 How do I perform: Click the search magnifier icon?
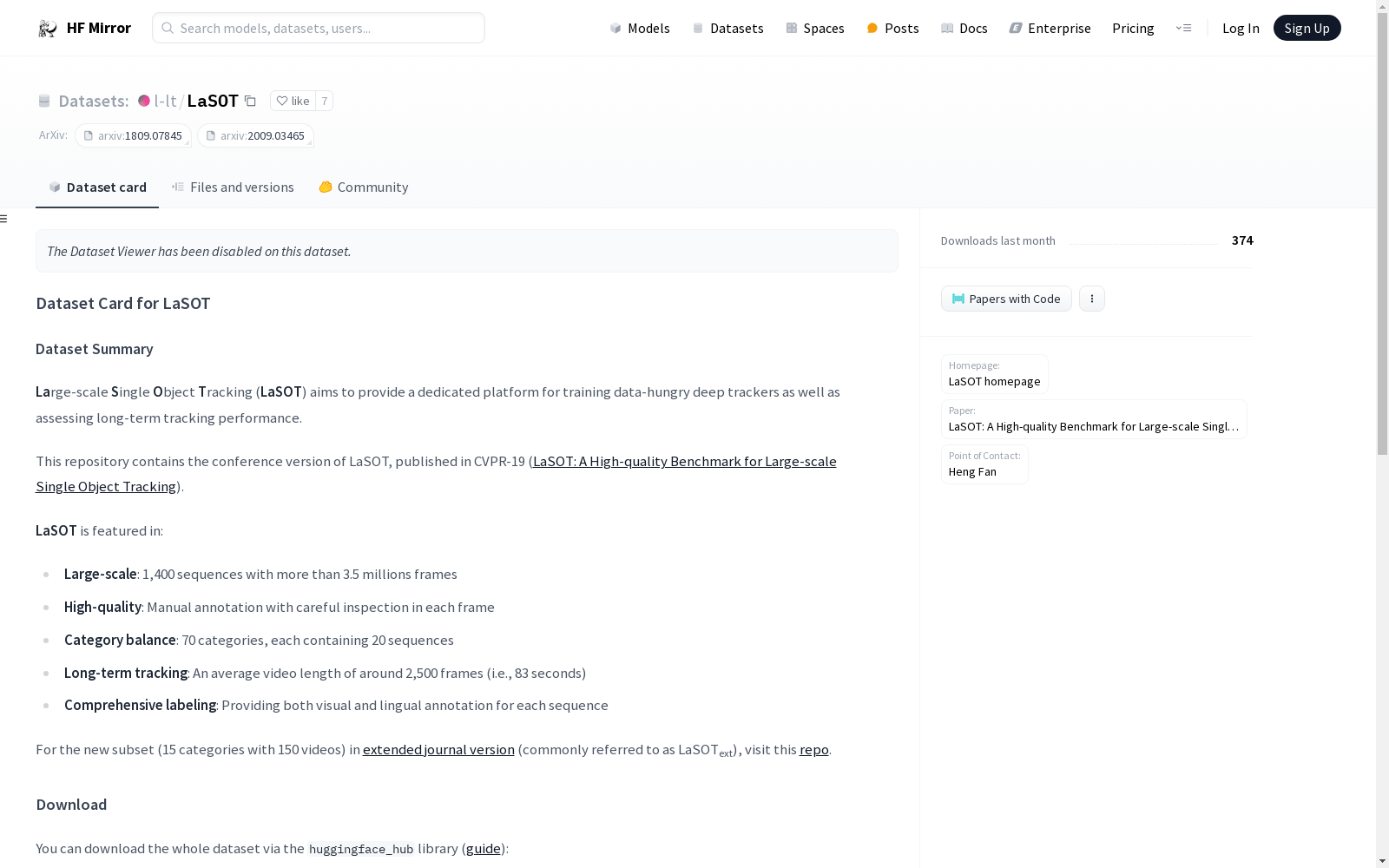pos(168,28)
